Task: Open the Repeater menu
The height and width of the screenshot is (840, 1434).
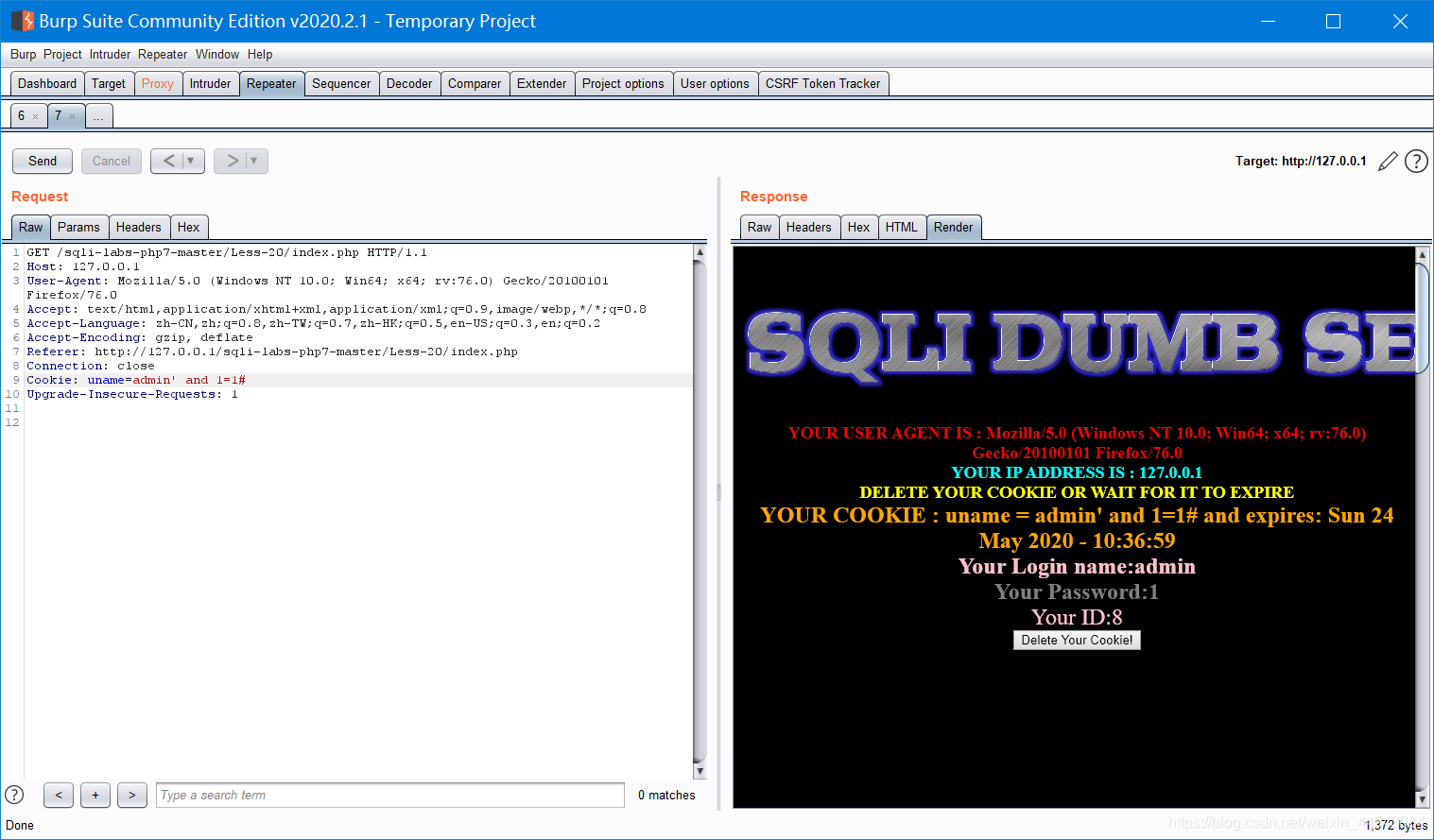Action: (163, 55)
